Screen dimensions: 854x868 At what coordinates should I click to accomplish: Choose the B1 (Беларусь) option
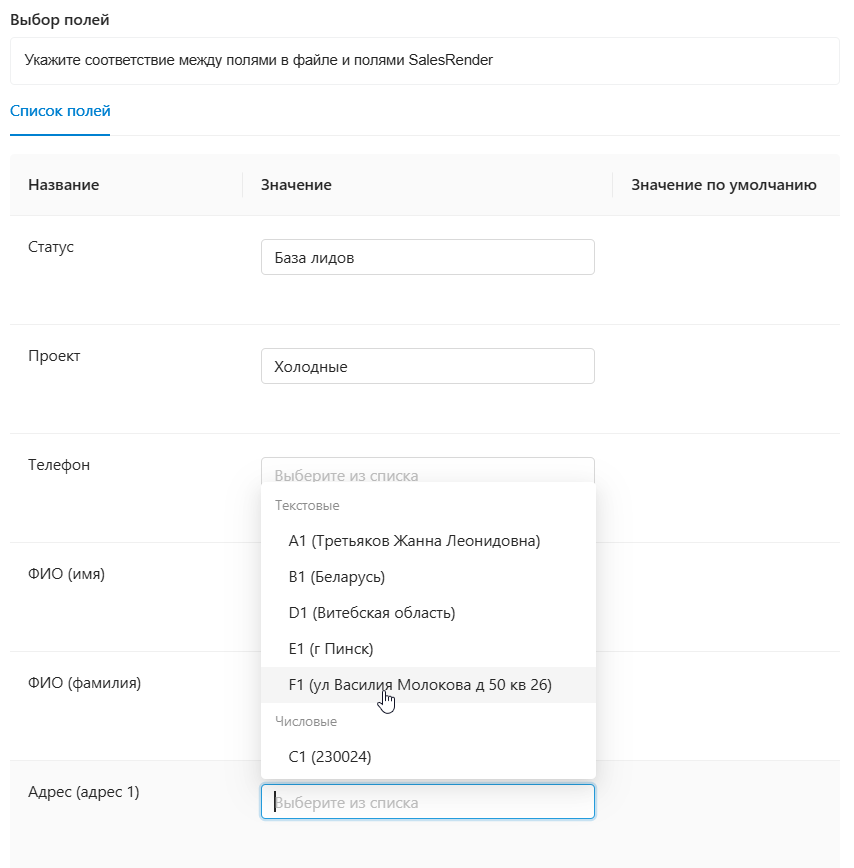[x=337, y=577]
